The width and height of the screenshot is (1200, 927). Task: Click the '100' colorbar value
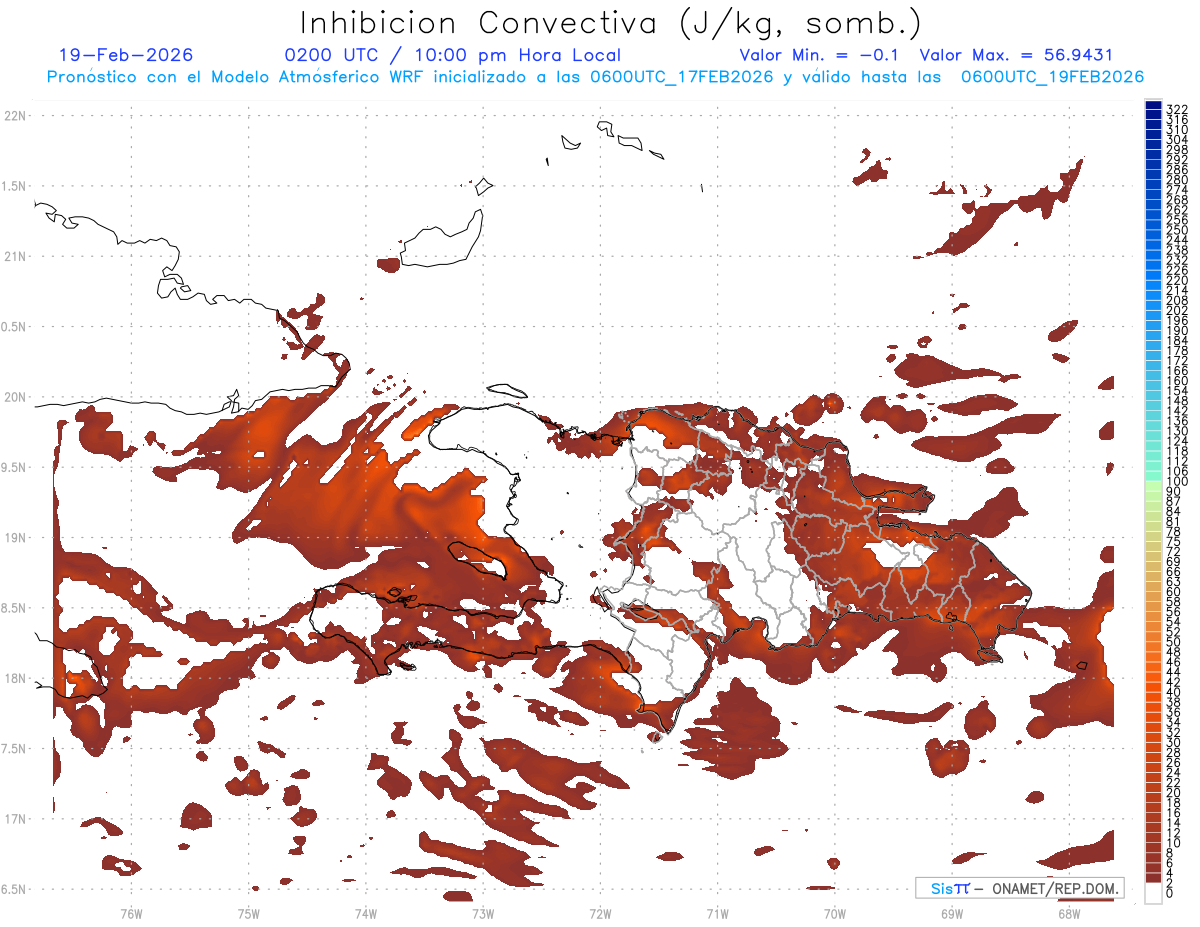[1177, 482]
